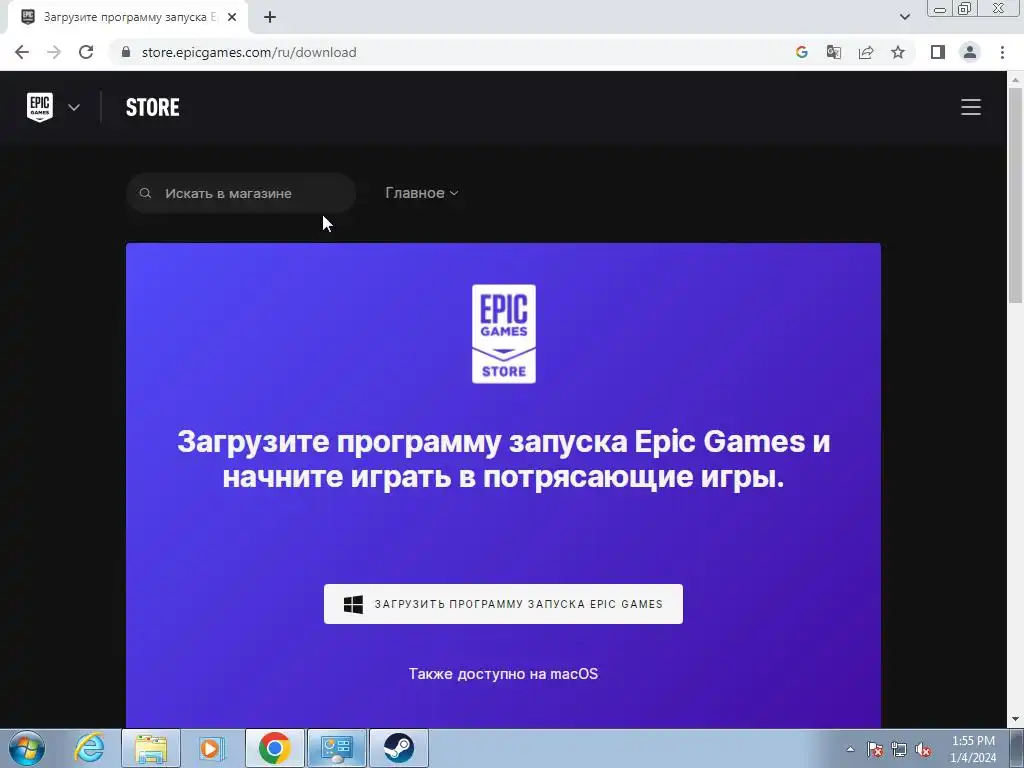
Task: Bookmark this page with the star
Action: click(x=898, y=52)
